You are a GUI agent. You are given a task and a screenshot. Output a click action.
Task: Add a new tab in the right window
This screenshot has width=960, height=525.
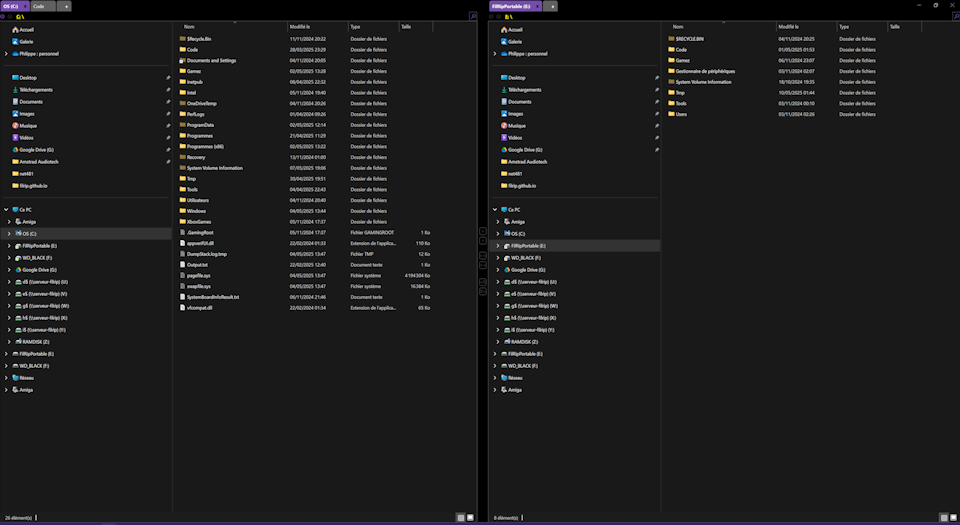[x=552, y=6]
